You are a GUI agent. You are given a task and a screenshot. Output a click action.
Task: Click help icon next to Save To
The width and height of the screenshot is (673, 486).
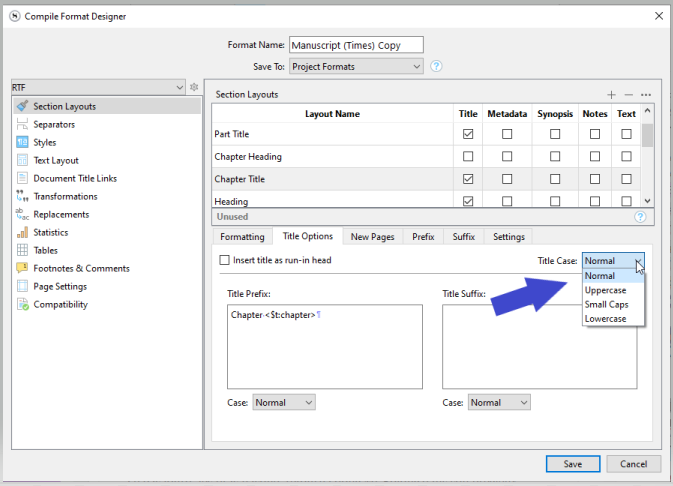(436, 66)
